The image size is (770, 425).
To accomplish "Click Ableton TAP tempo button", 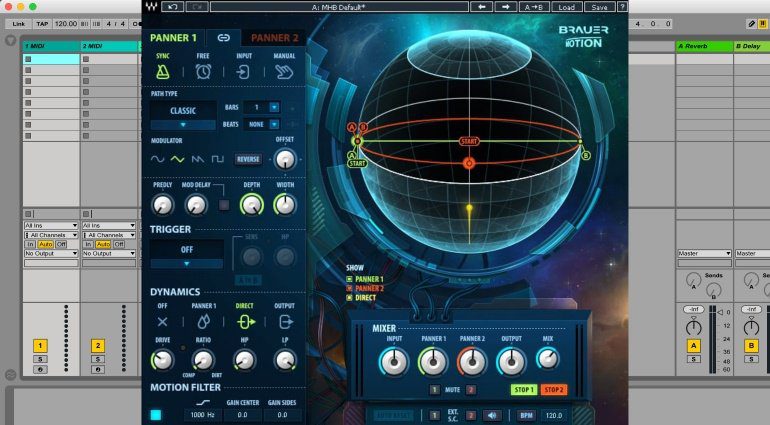I will coord(42,24).
